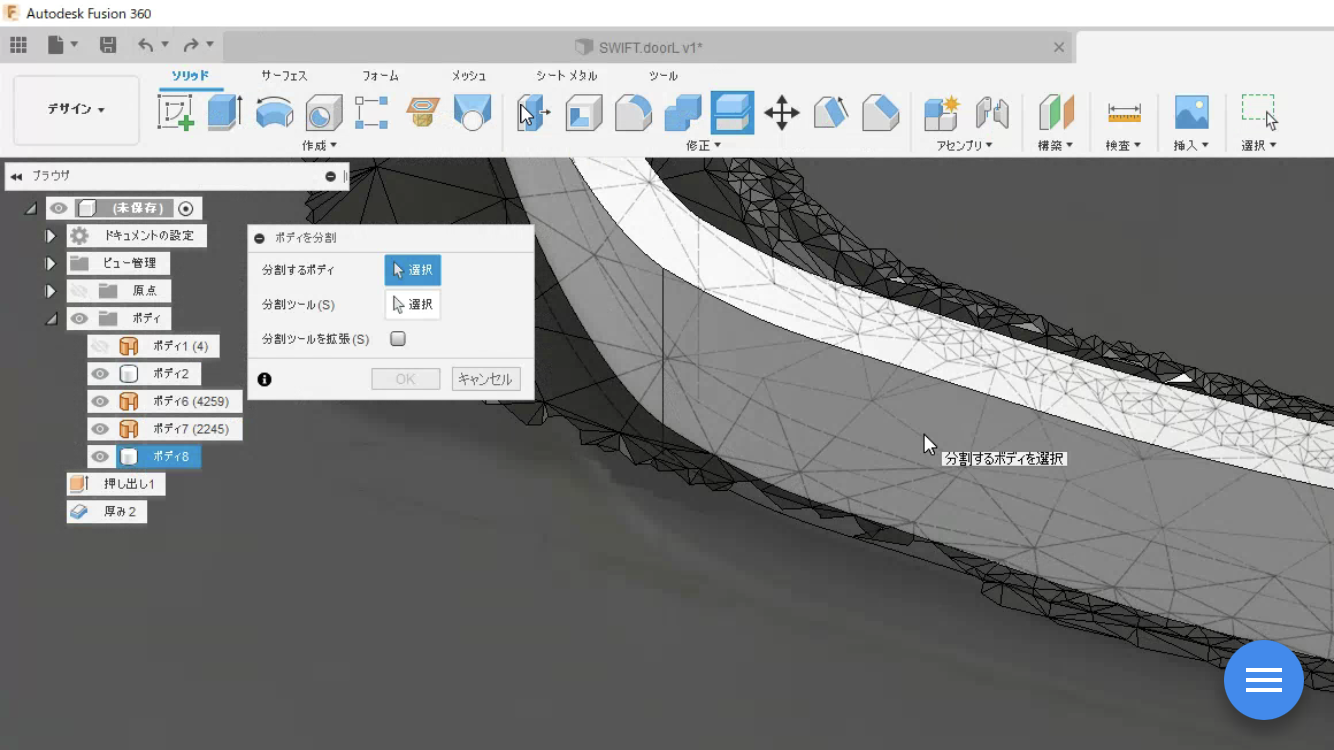Open the File document icon
Viewport: 1334px width, 750px height.
[x=57, y=45]
